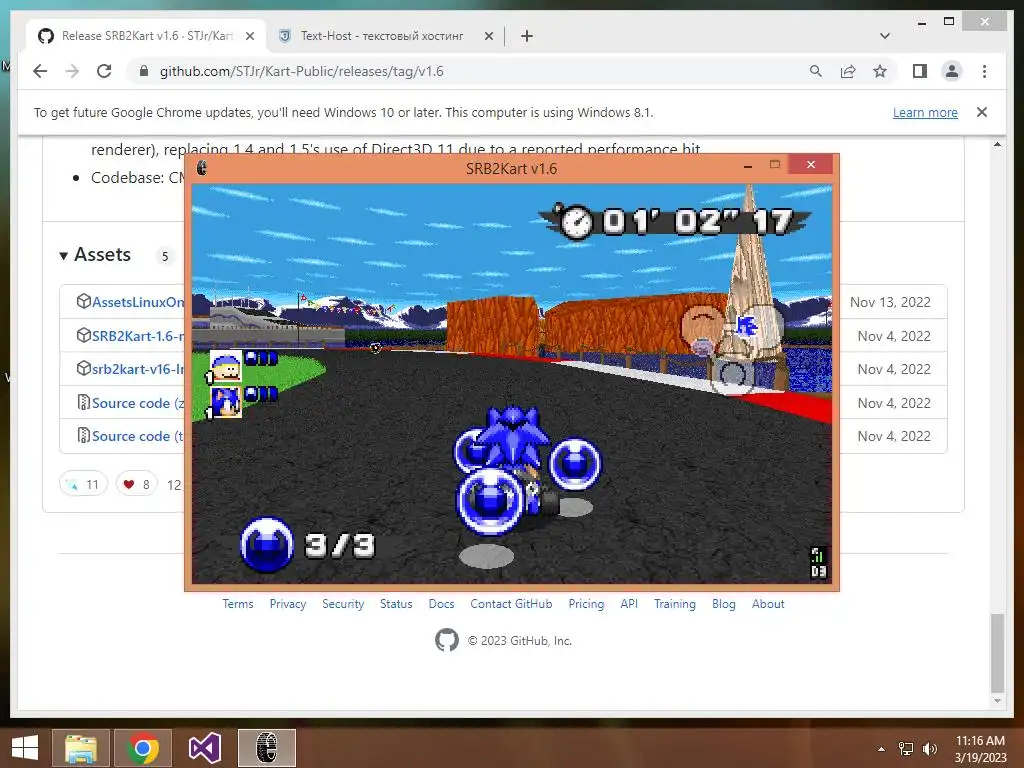Viewport: 1024px width, 768px height.
Task: Open the Security footer link
Action: point(343,604)
